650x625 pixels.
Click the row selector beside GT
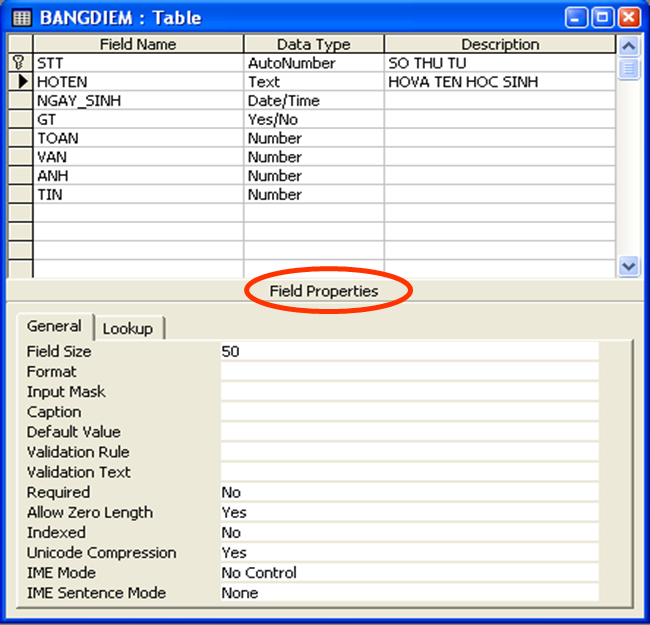point(20,119)
